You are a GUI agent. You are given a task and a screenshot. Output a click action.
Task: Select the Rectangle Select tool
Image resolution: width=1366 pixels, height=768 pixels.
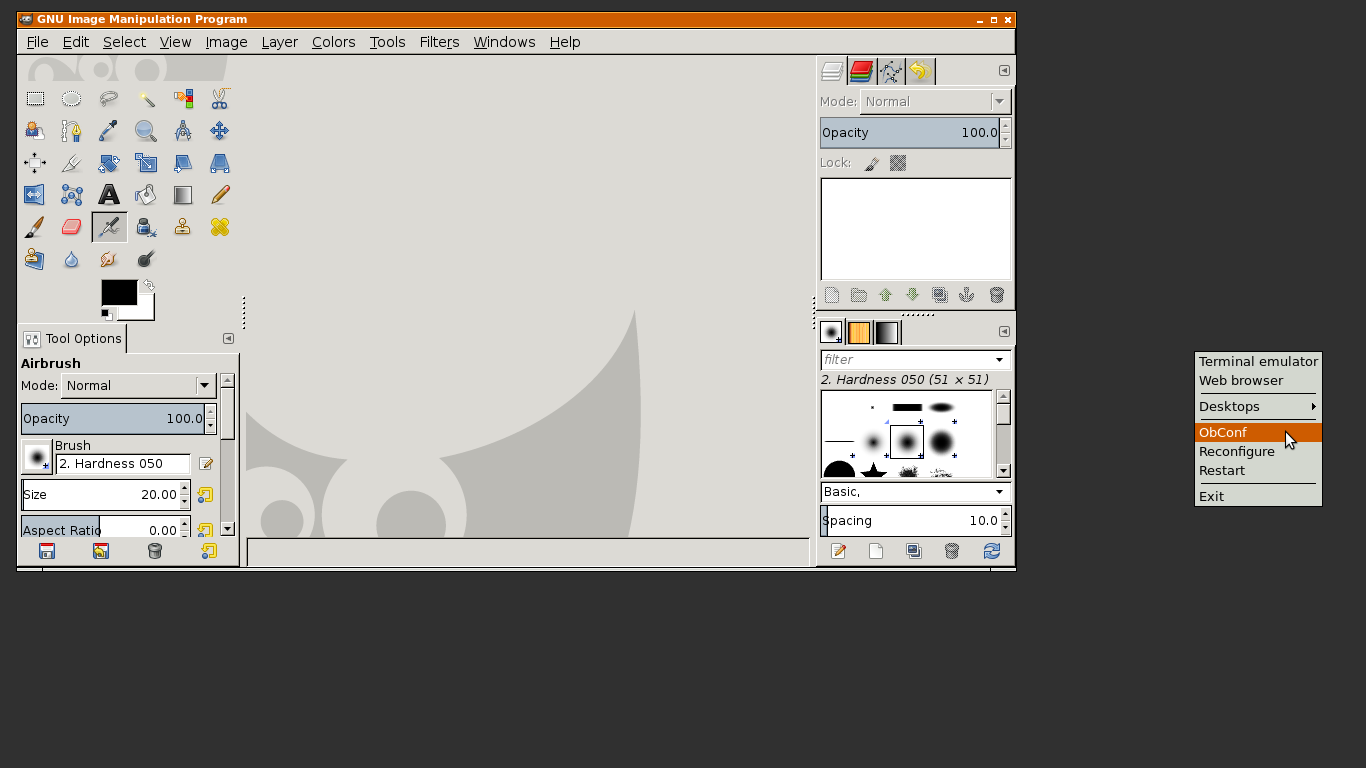click(35, 98)
